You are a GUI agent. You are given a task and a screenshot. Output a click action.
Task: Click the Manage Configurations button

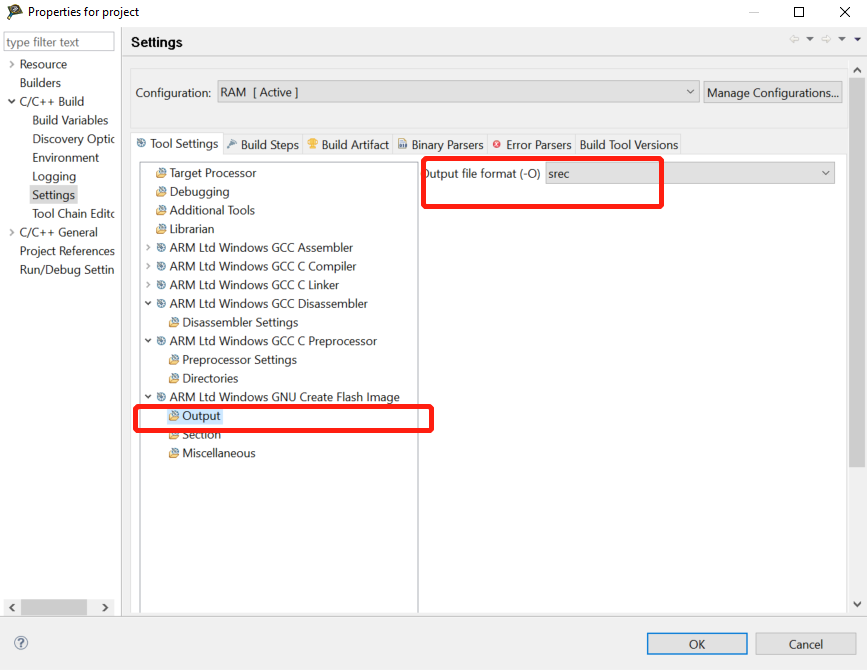tap(772, 91)
